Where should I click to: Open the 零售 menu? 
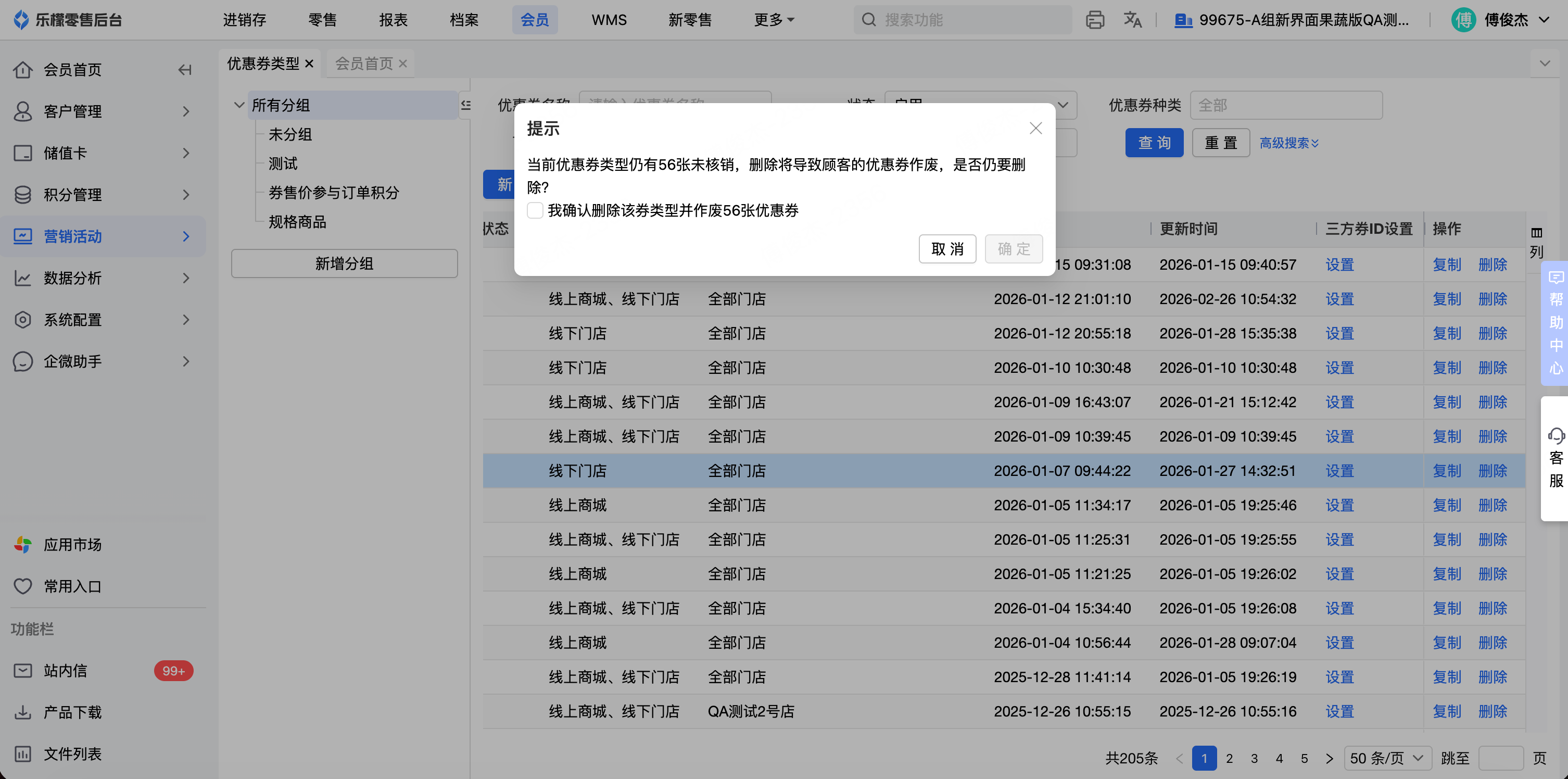pyautogui.click(x=322, y=20)
